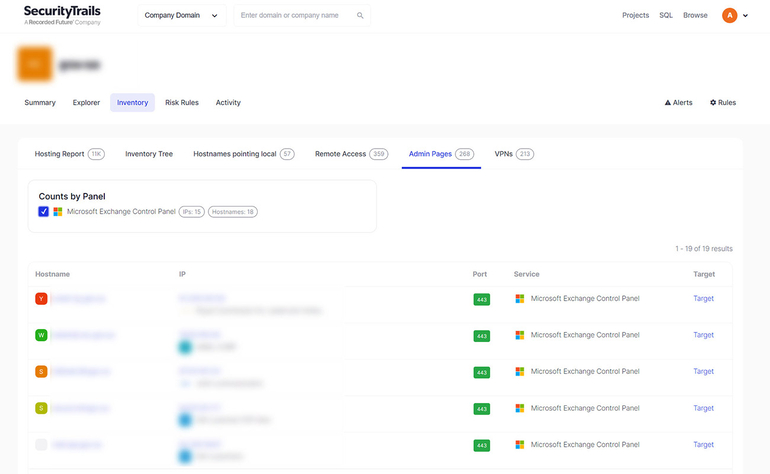Click the Microsoft service icon in W row
The image size is (770, 474).
520,335
